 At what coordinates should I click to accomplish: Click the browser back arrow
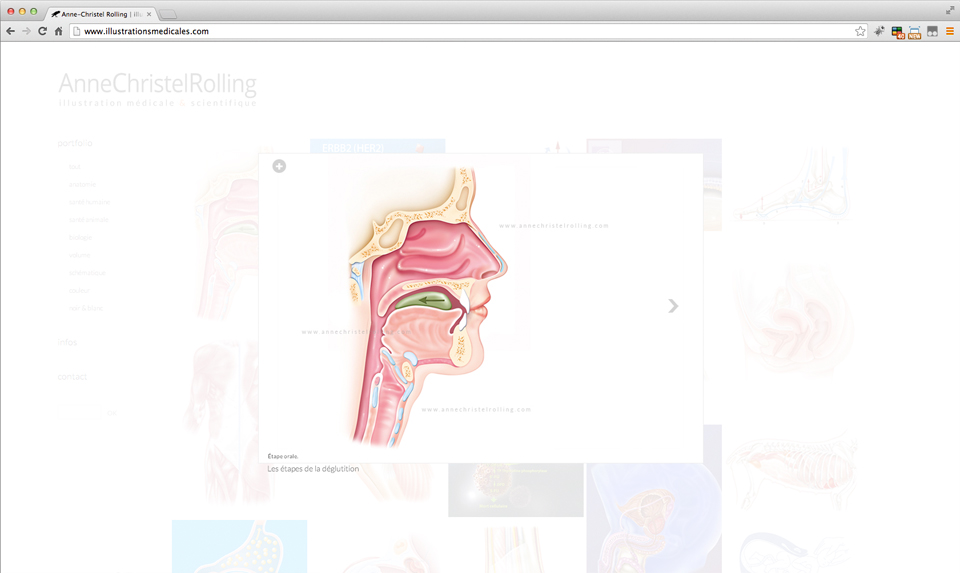10,31
